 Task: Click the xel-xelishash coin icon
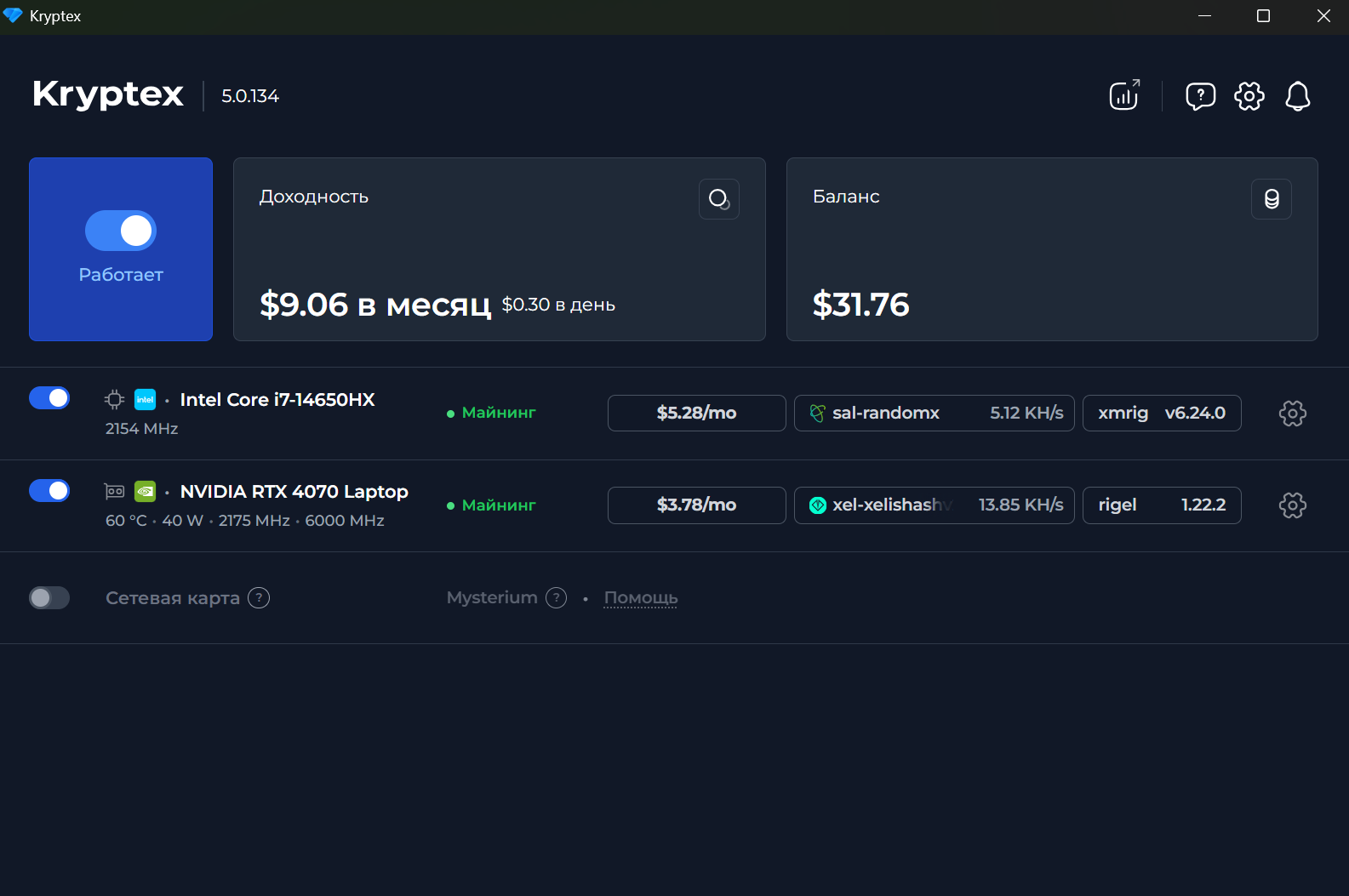point(818,505)
